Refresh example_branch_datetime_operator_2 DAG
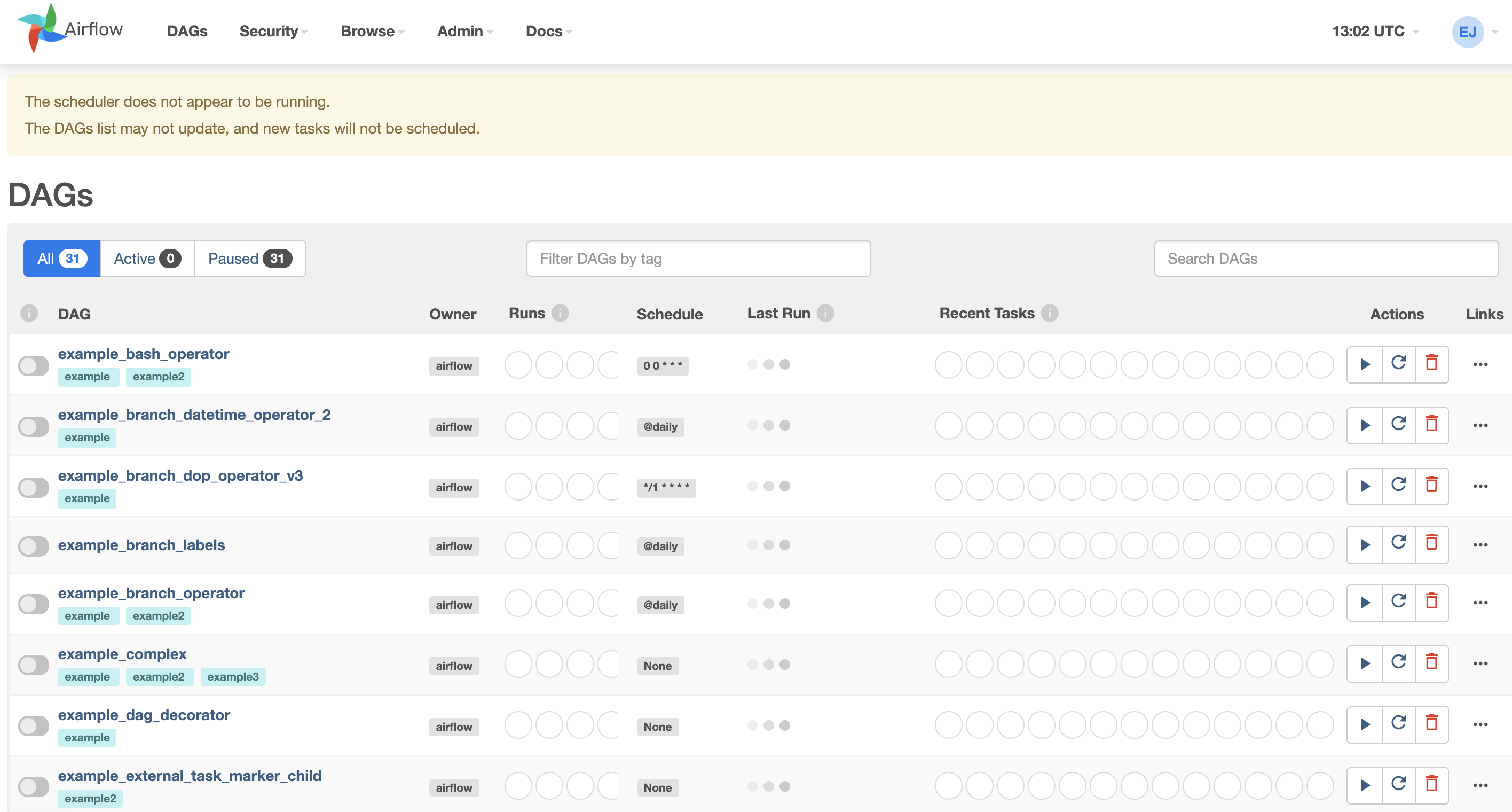This screenshot has height=812, width=1512. coord(1399,426)
